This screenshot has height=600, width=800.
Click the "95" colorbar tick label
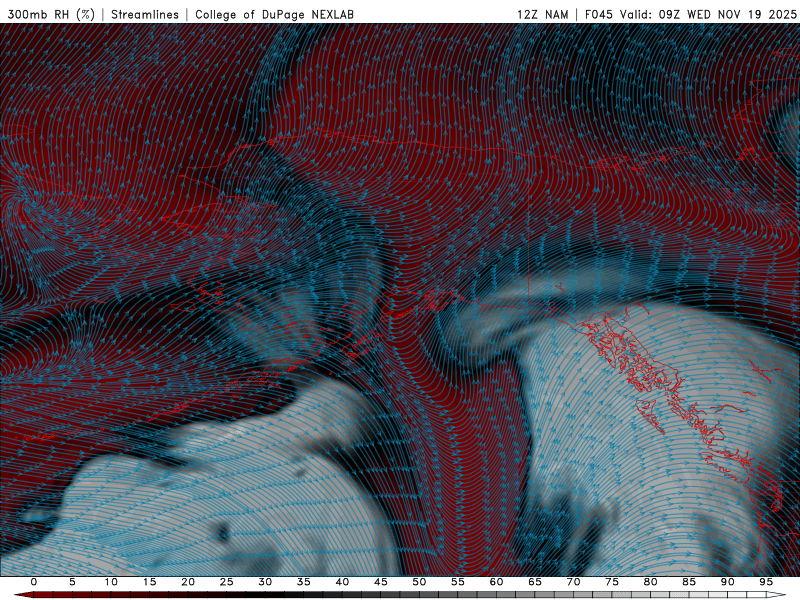(x=765, y=582)
